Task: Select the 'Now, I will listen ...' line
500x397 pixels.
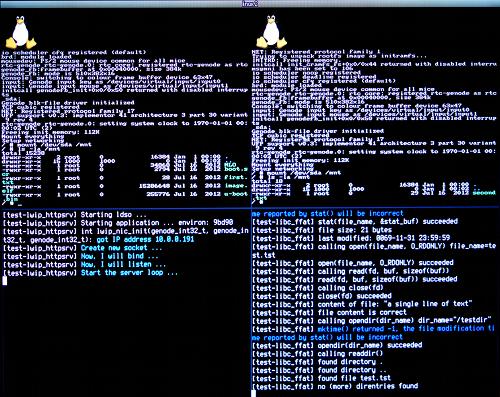Action: [x=84, y=264]
